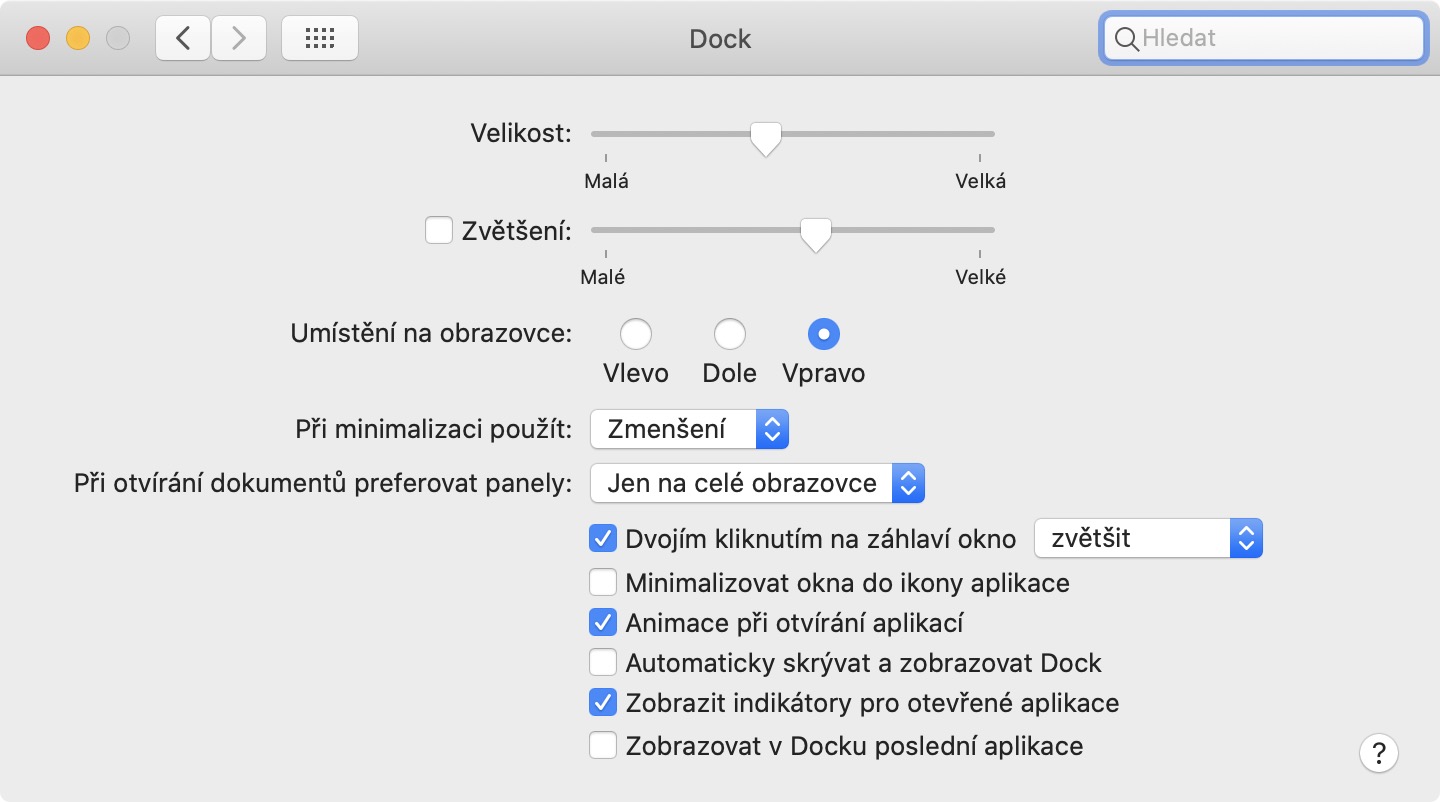This screenshot has height=802, width=1440.
Task: Enable Automaticky skrývat a zobrazovat Dock
Action: 603,662
